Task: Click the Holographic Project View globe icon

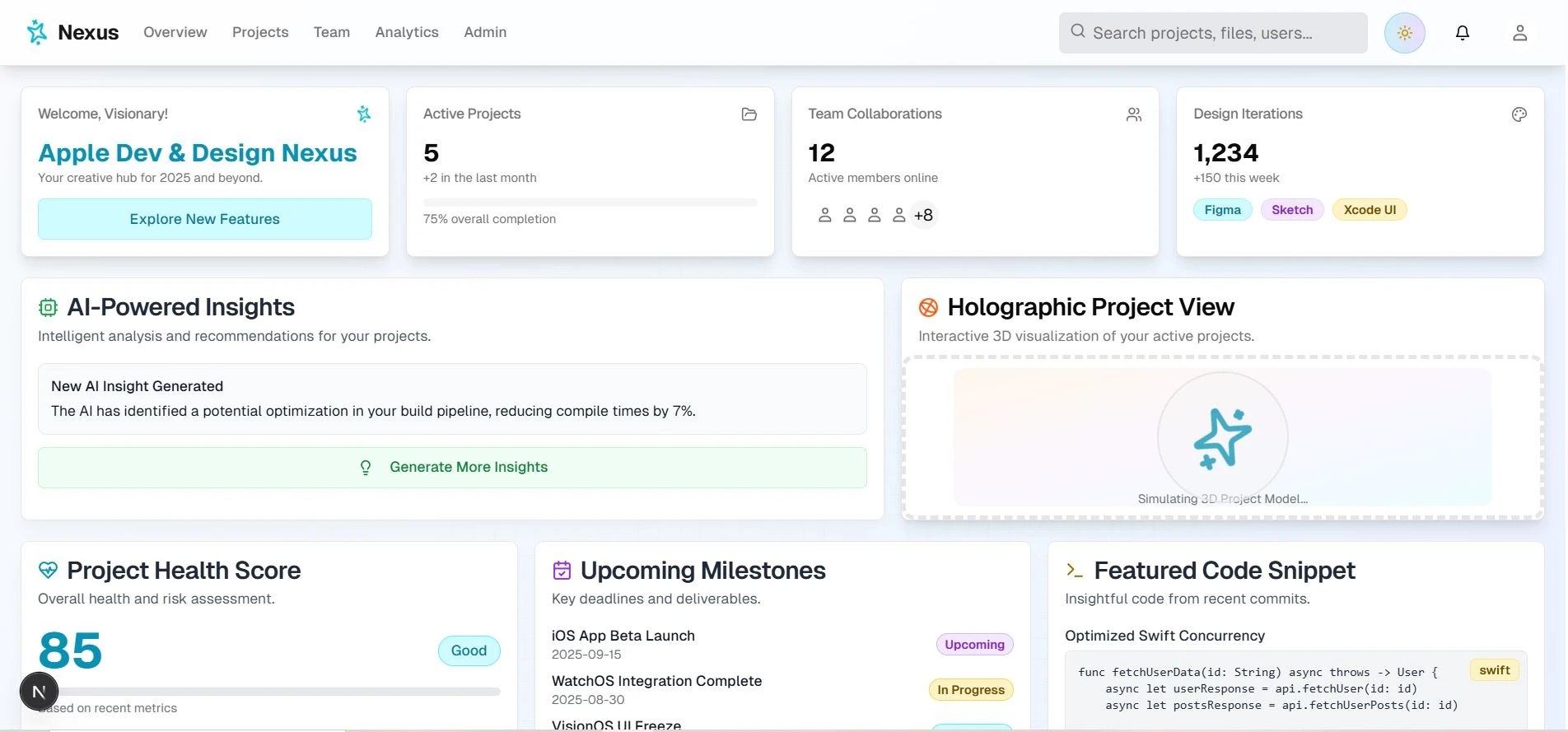Action: [x=928, y=307]
